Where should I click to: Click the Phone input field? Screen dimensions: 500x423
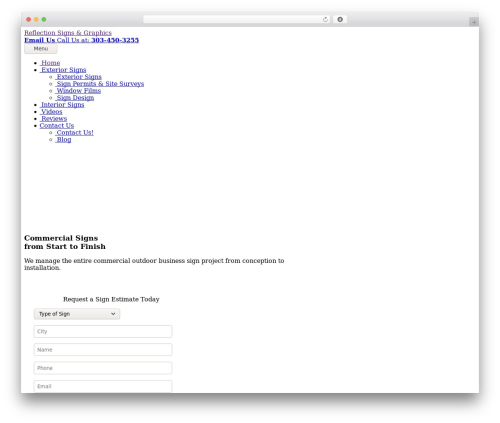103,368
